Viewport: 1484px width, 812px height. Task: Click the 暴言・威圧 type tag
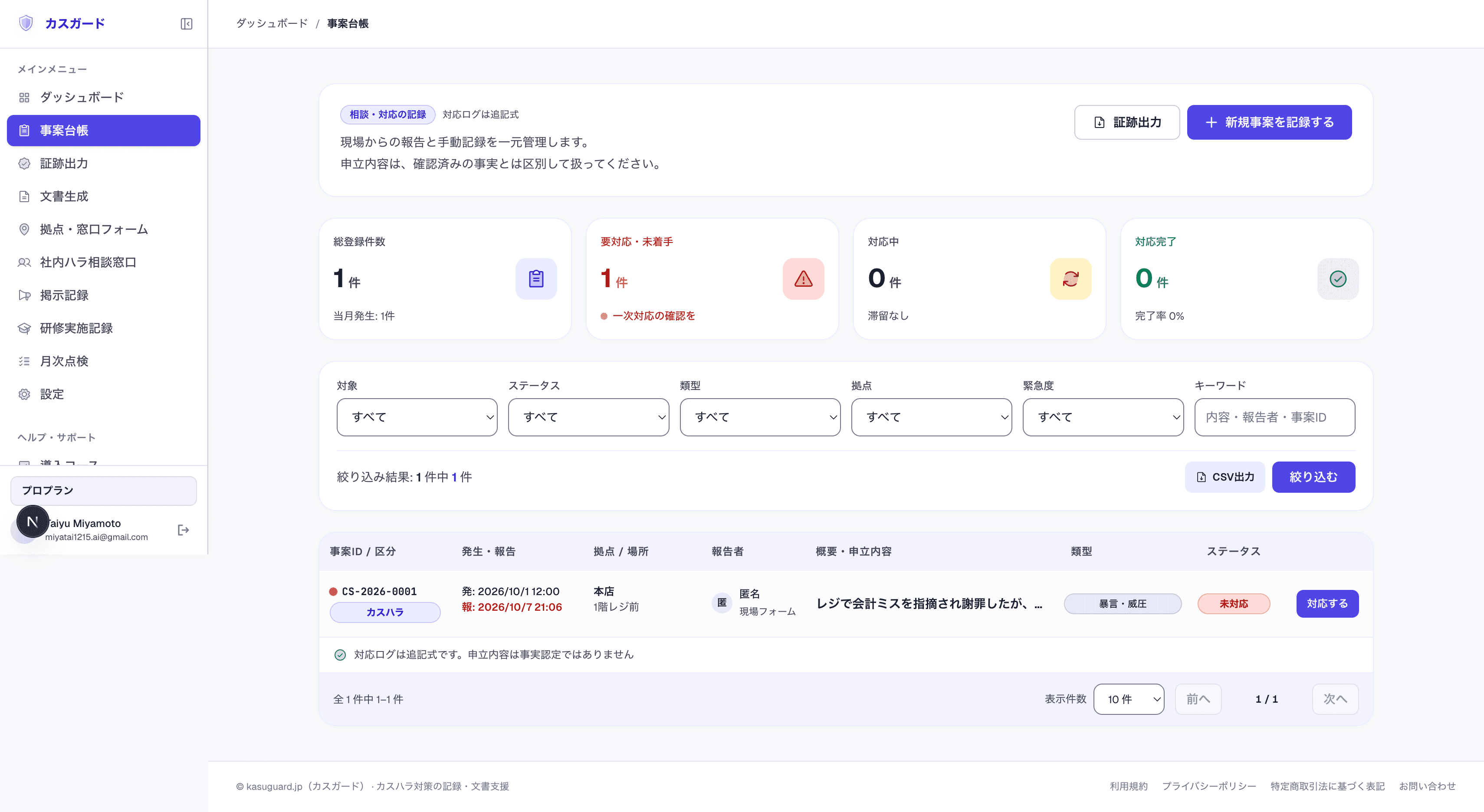point(1122,603)
